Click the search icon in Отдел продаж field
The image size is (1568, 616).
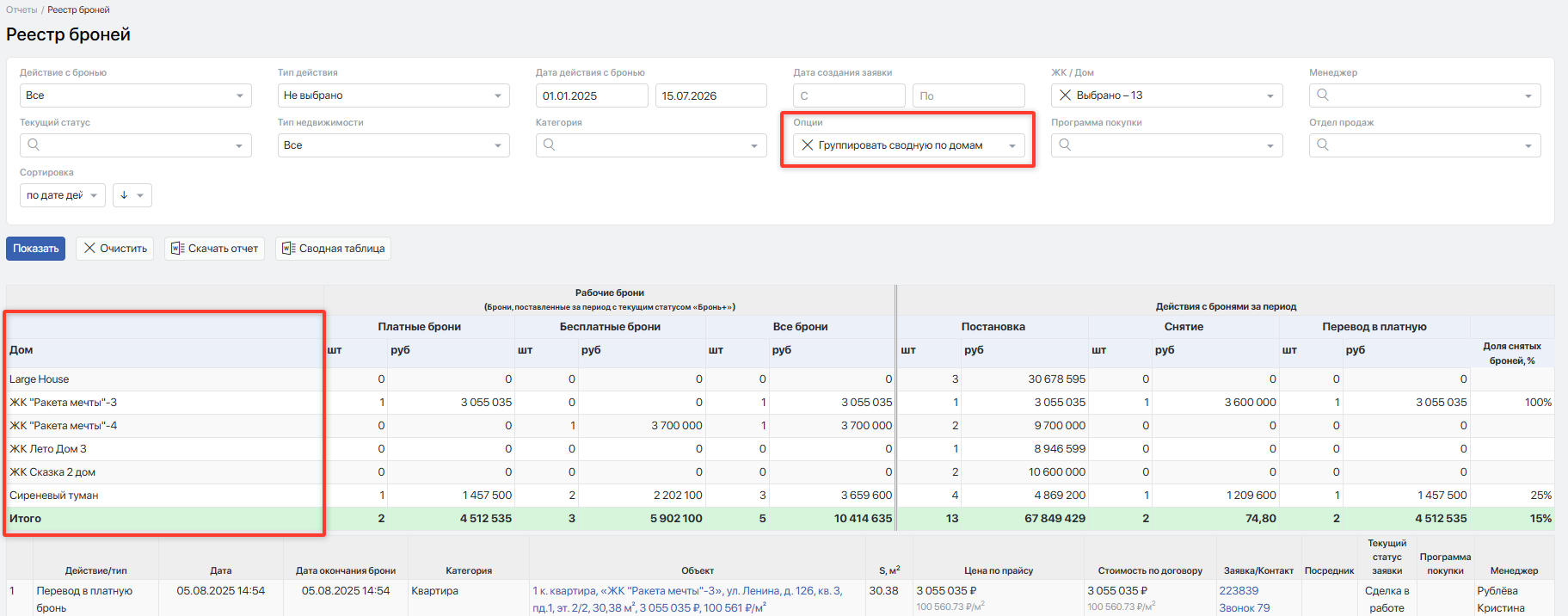(x=1323, y=145)
